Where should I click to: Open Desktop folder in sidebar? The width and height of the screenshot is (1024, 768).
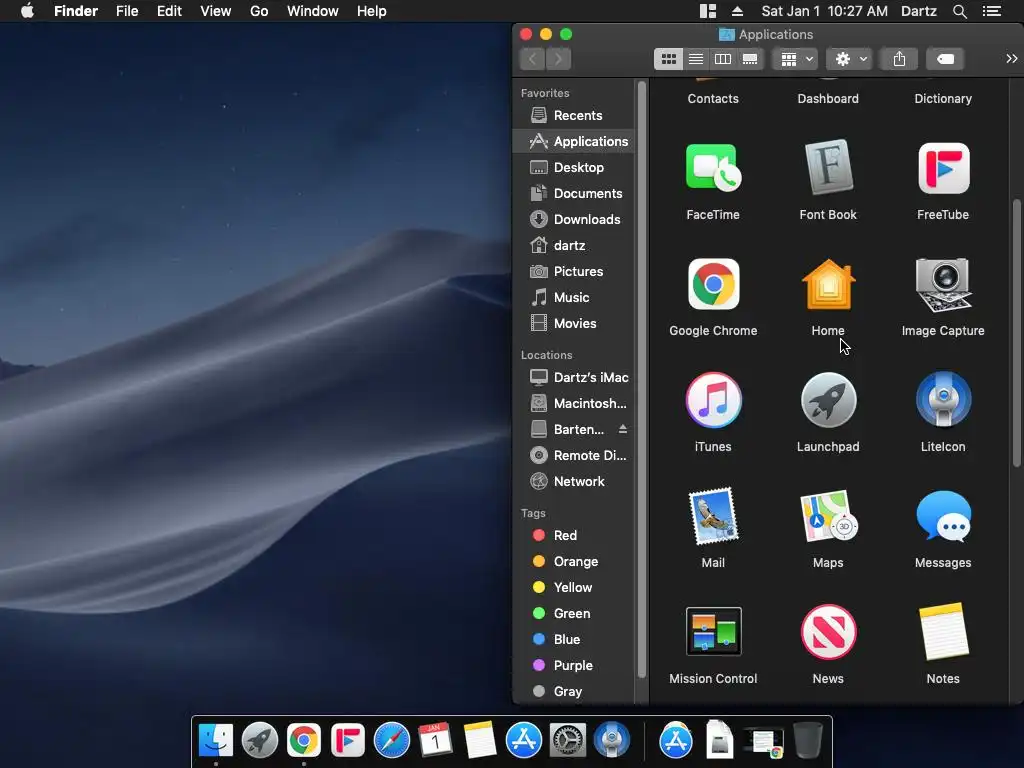pyautogui.click(x=575, y=167)
